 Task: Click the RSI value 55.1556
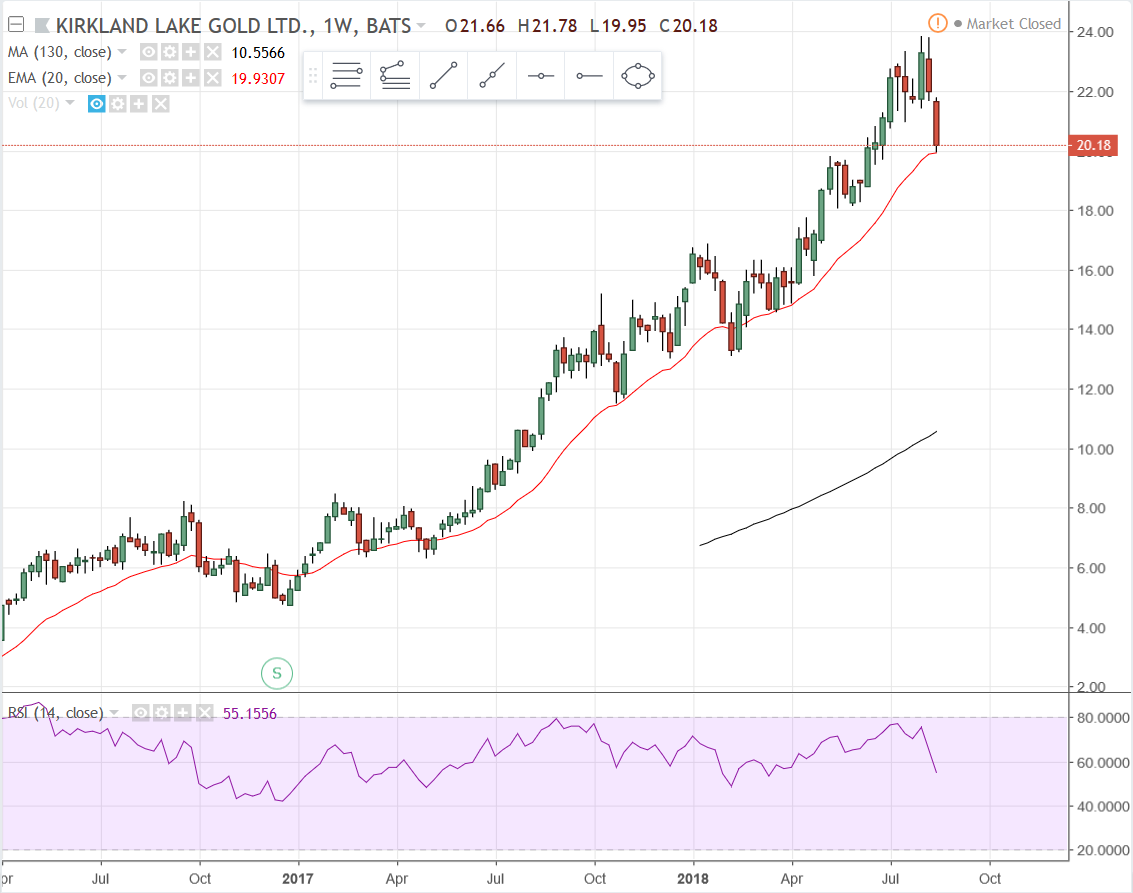[249, 714]
